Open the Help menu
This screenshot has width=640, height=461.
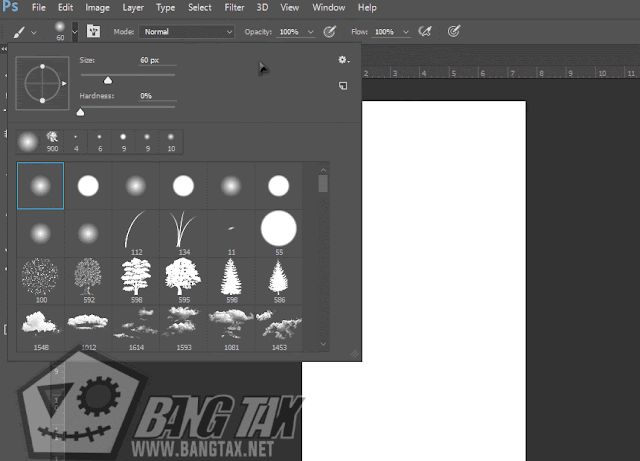(x=367, y=8)
